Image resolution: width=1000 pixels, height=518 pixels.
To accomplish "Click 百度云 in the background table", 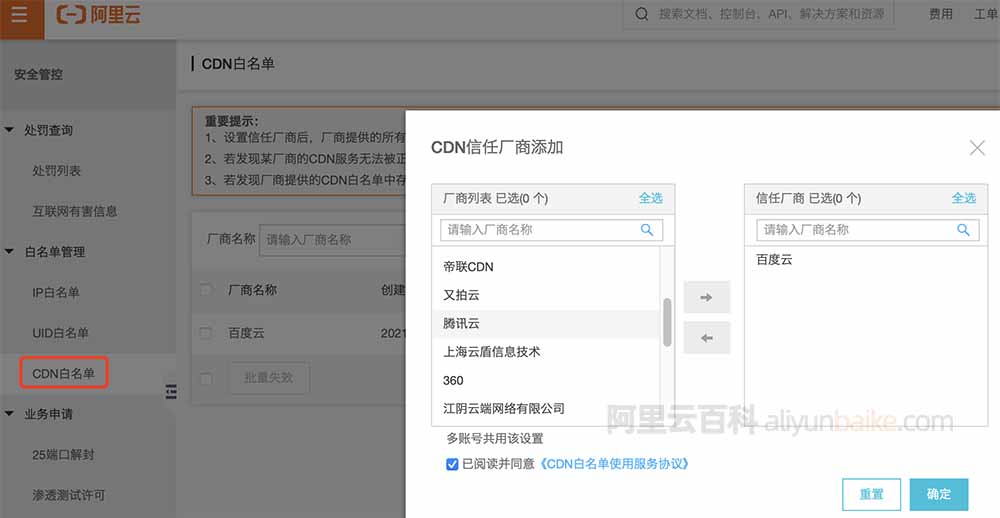I will 246,333.
